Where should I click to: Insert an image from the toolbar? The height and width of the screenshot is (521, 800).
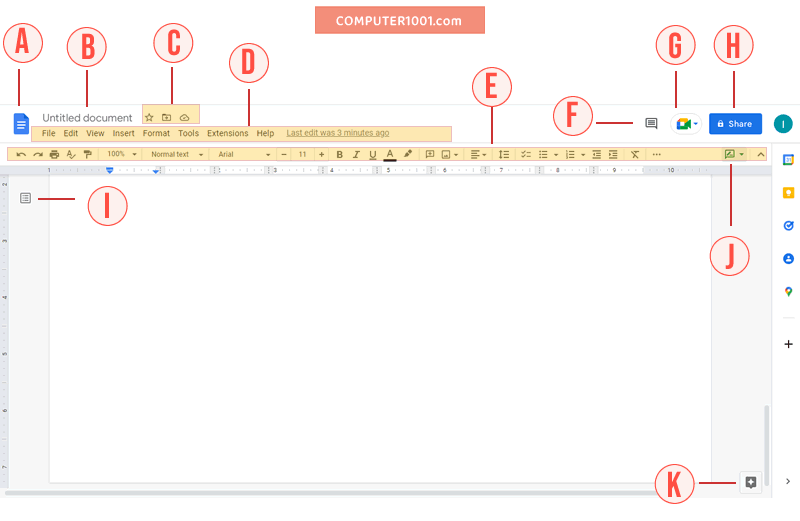click(446, 154)
